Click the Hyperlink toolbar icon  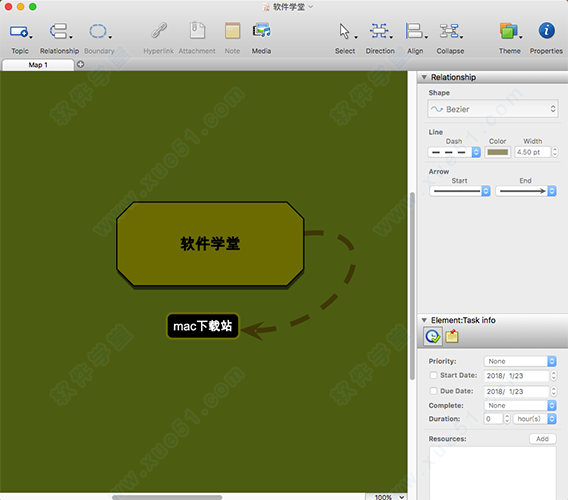click(159, 30)
